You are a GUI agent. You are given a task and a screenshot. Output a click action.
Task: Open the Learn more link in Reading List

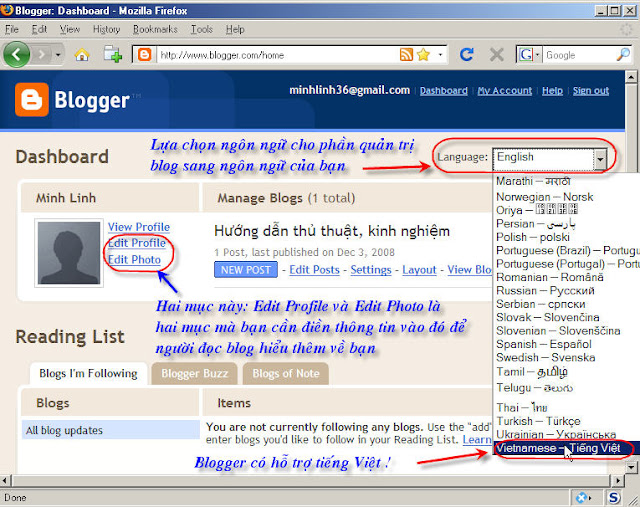click(477, 440)
